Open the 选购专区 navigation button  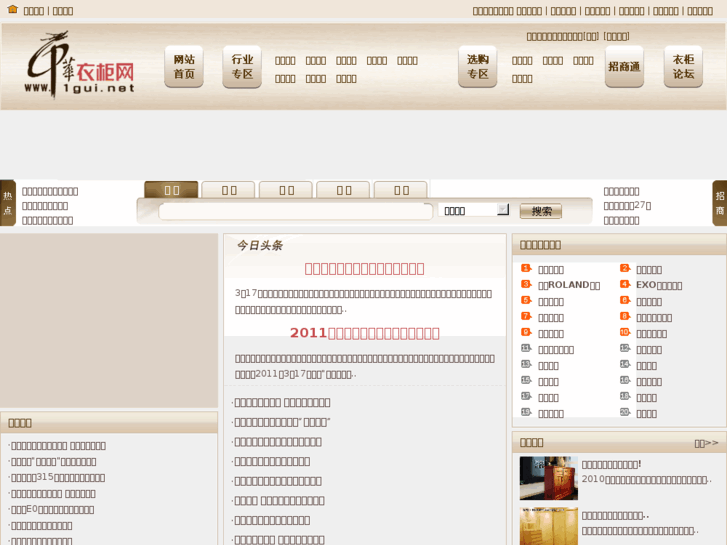click(478, 67)
